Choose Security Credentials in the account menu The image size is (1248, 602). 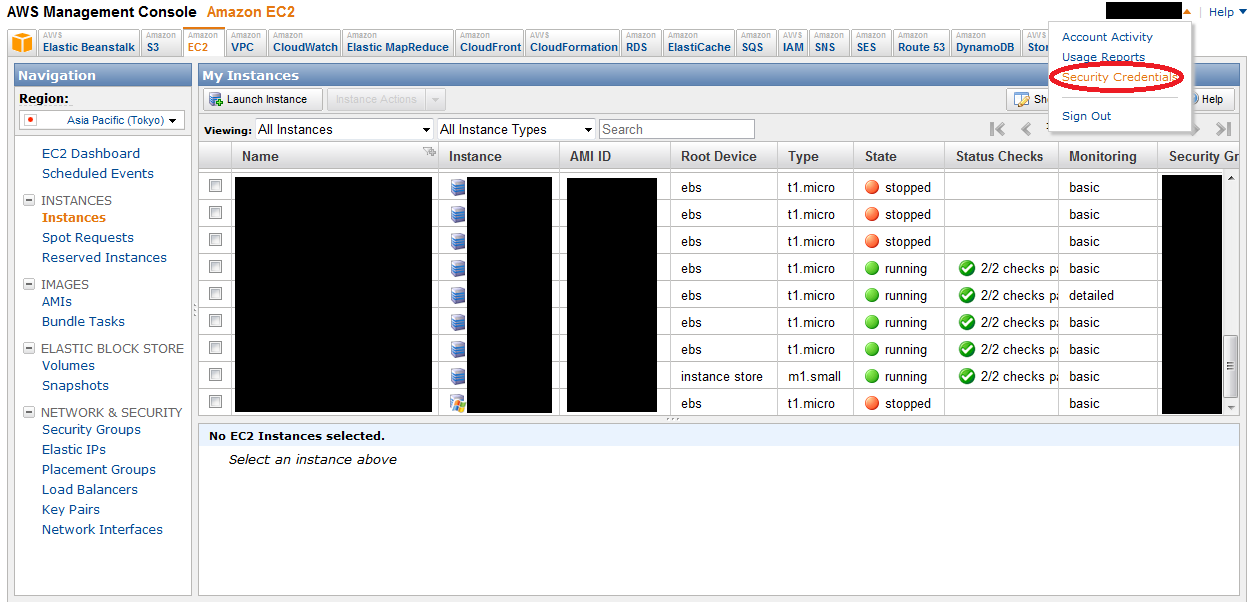click(1119, 77)
